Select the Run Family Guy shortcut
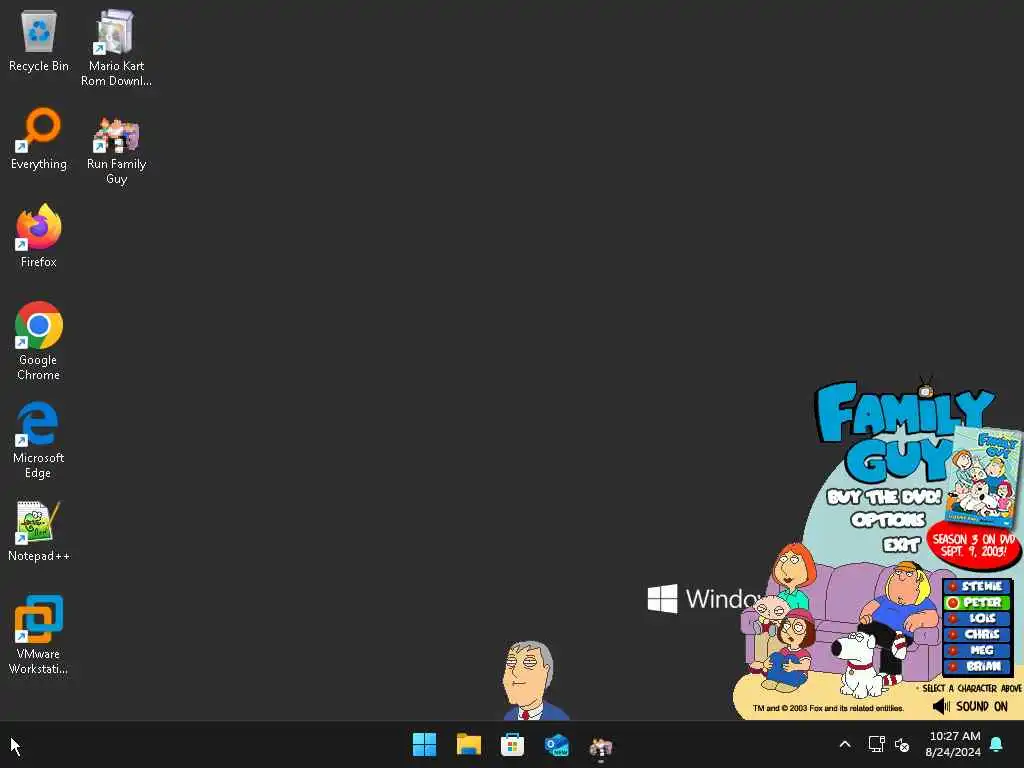Viewport: 1024px width, 768px height. click(x=116, y=150)
